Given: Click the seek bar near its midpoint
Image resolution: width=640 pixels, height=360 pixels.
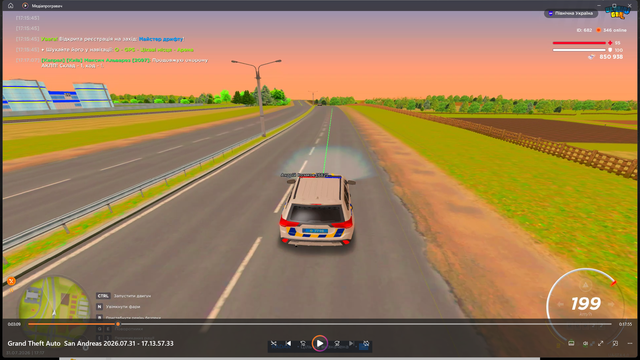Looking at the screenshot, I should coord(320,324).
